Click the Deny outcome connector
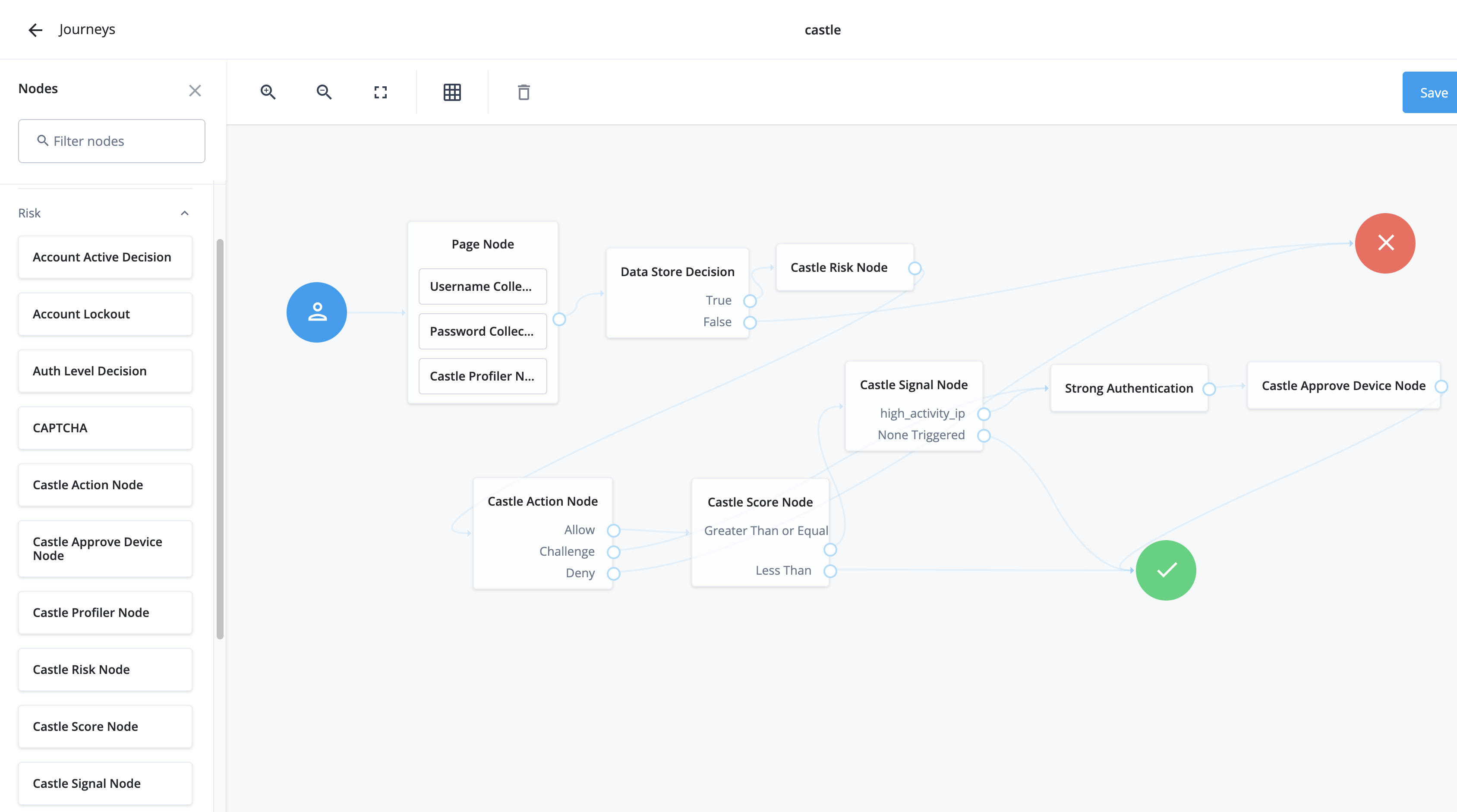Screen dimensions: 1457x812 [x=613, y=573]
